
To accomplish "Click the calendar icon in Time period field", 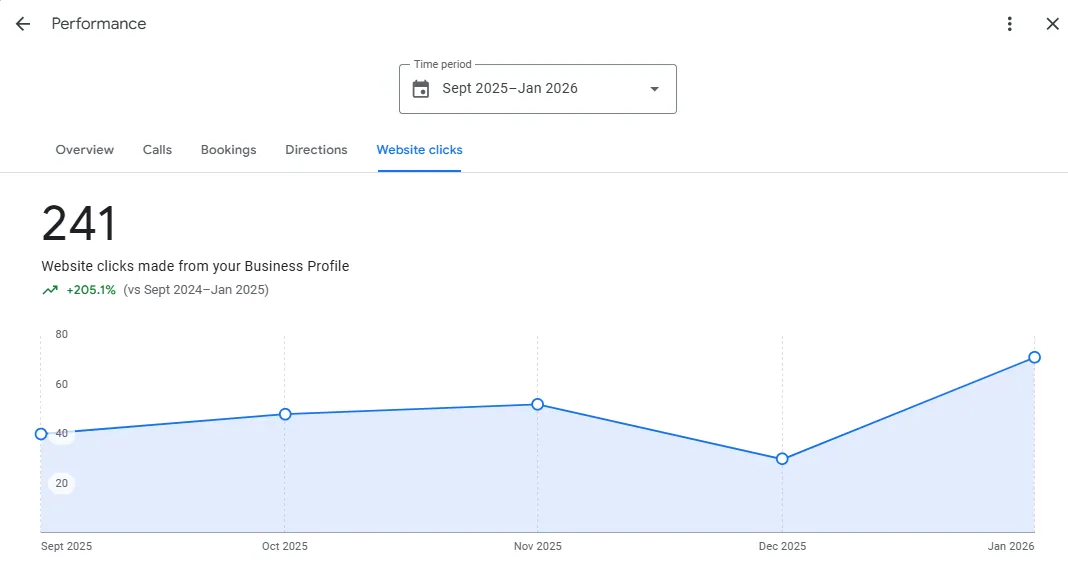I will (x=421, y=89).
